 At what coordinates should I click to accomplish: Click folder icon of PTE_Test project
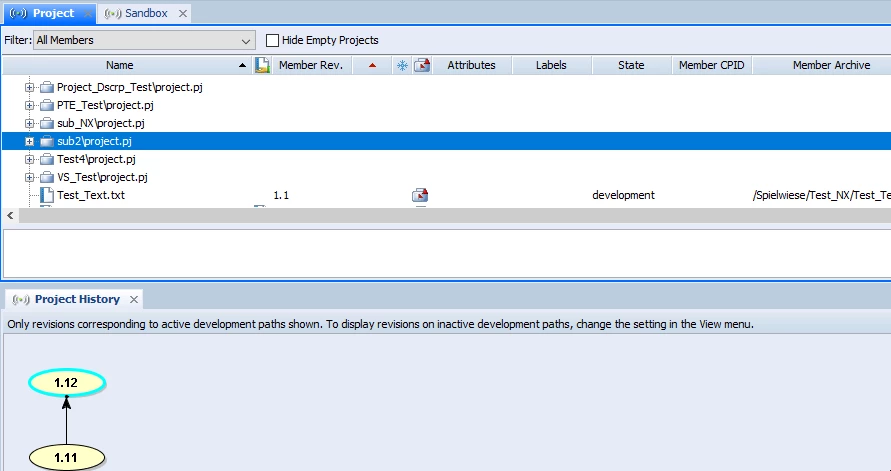(x=47, y=105)
